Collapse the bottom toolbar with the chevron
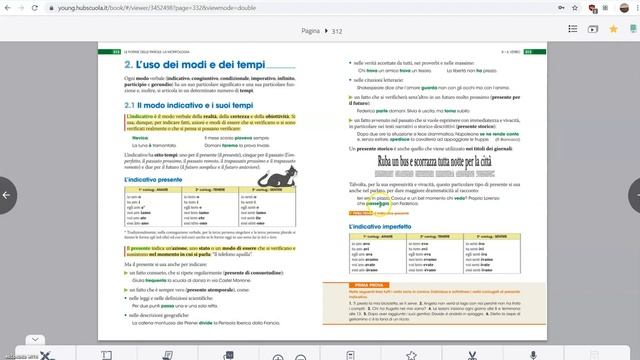640x360 pixels. [x=35, y=339]
